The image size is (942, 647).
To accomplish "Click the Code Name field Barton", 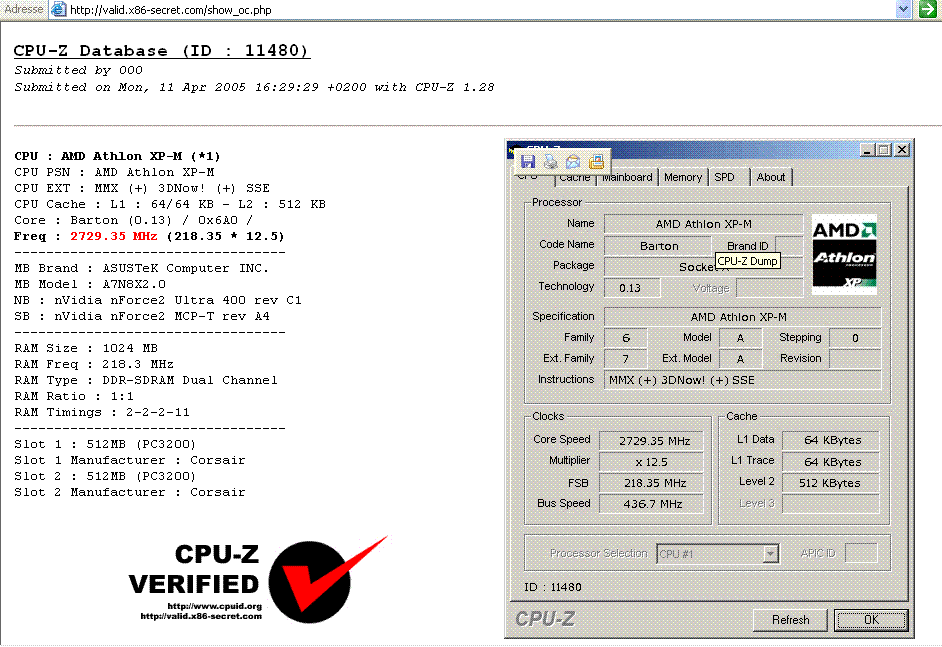I will pos(658,246).
